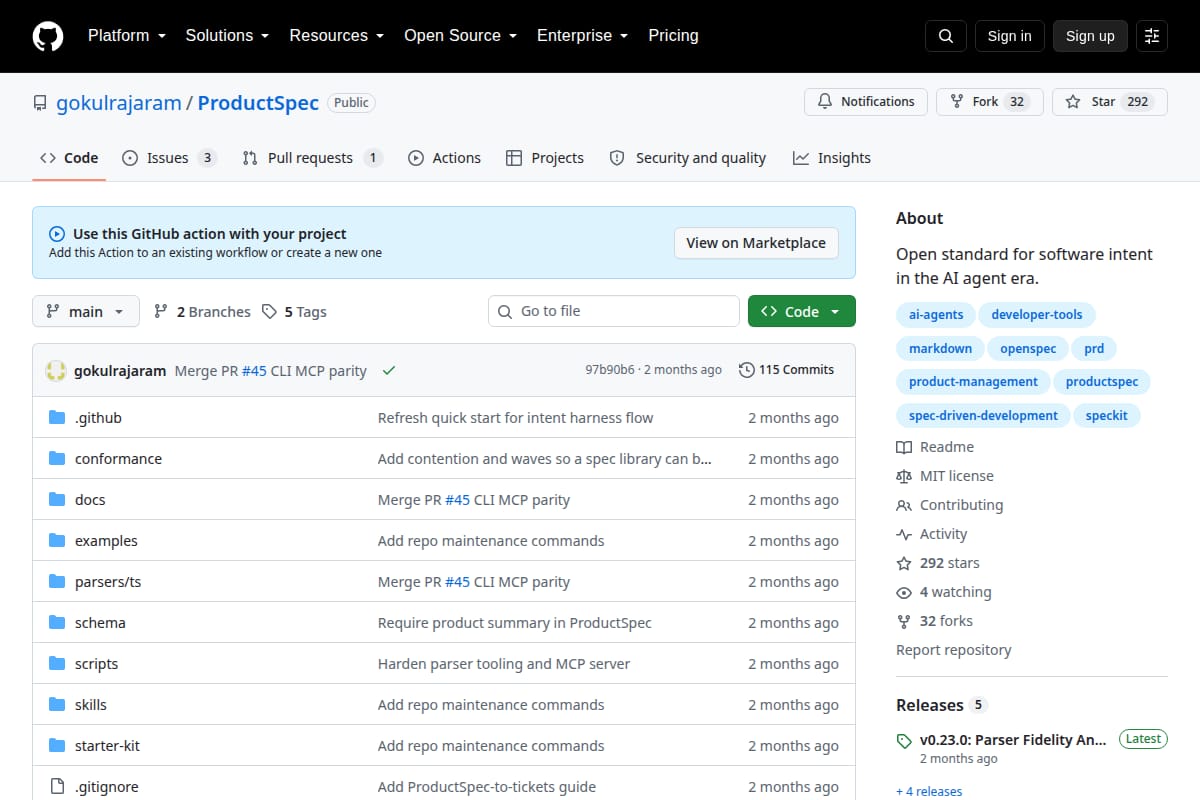This screenshot has height=800, width=1200.
Task: Expand the Platform menu
Action: tap(126, 36)
